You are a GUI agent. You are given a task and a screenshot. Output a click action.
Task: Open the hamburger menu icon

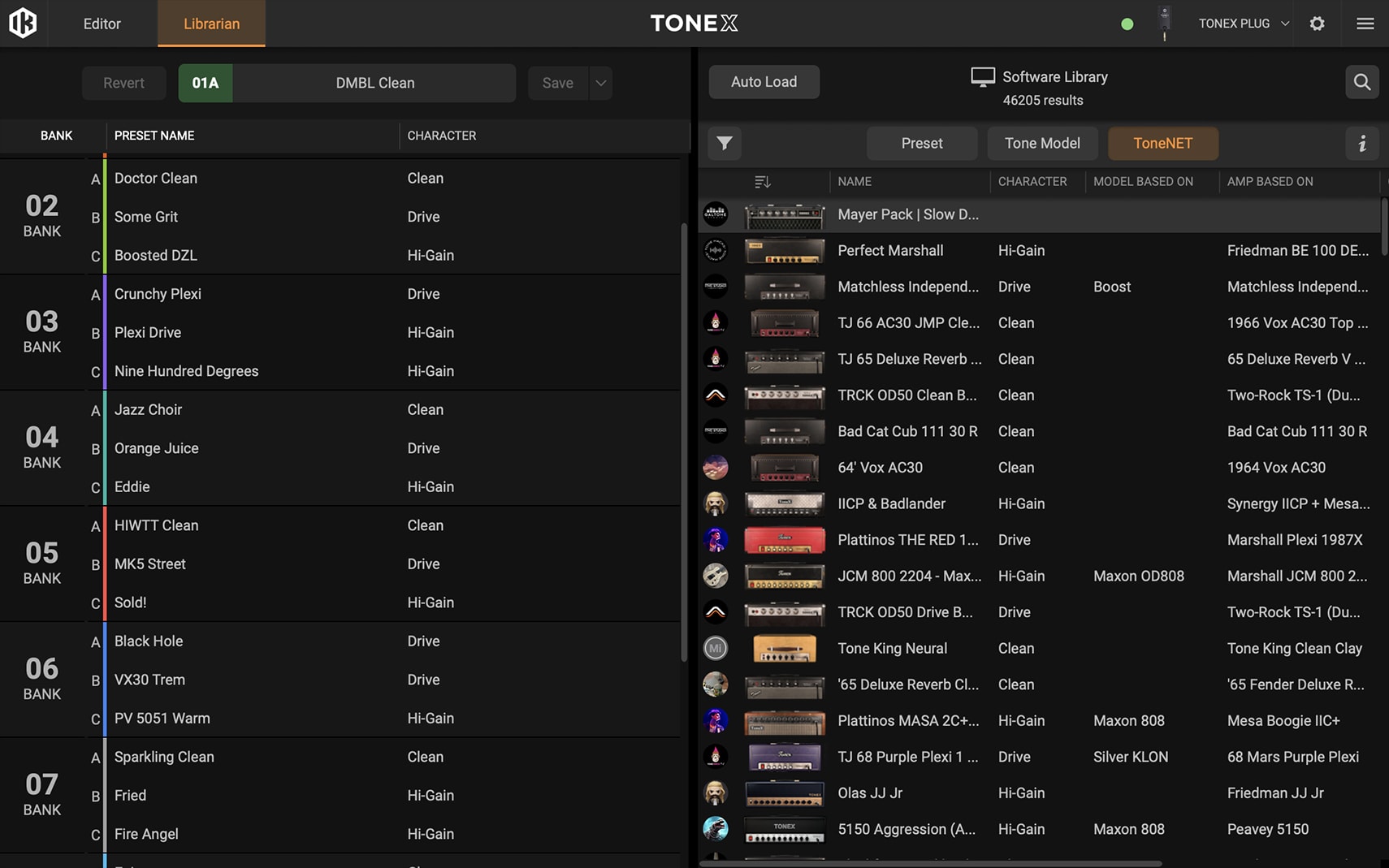point(1365,24)
